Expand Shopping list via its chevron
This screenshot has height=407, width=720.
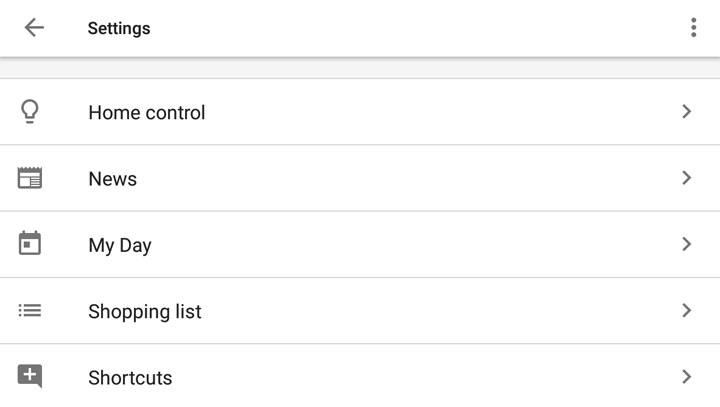(x=686, y=311)
